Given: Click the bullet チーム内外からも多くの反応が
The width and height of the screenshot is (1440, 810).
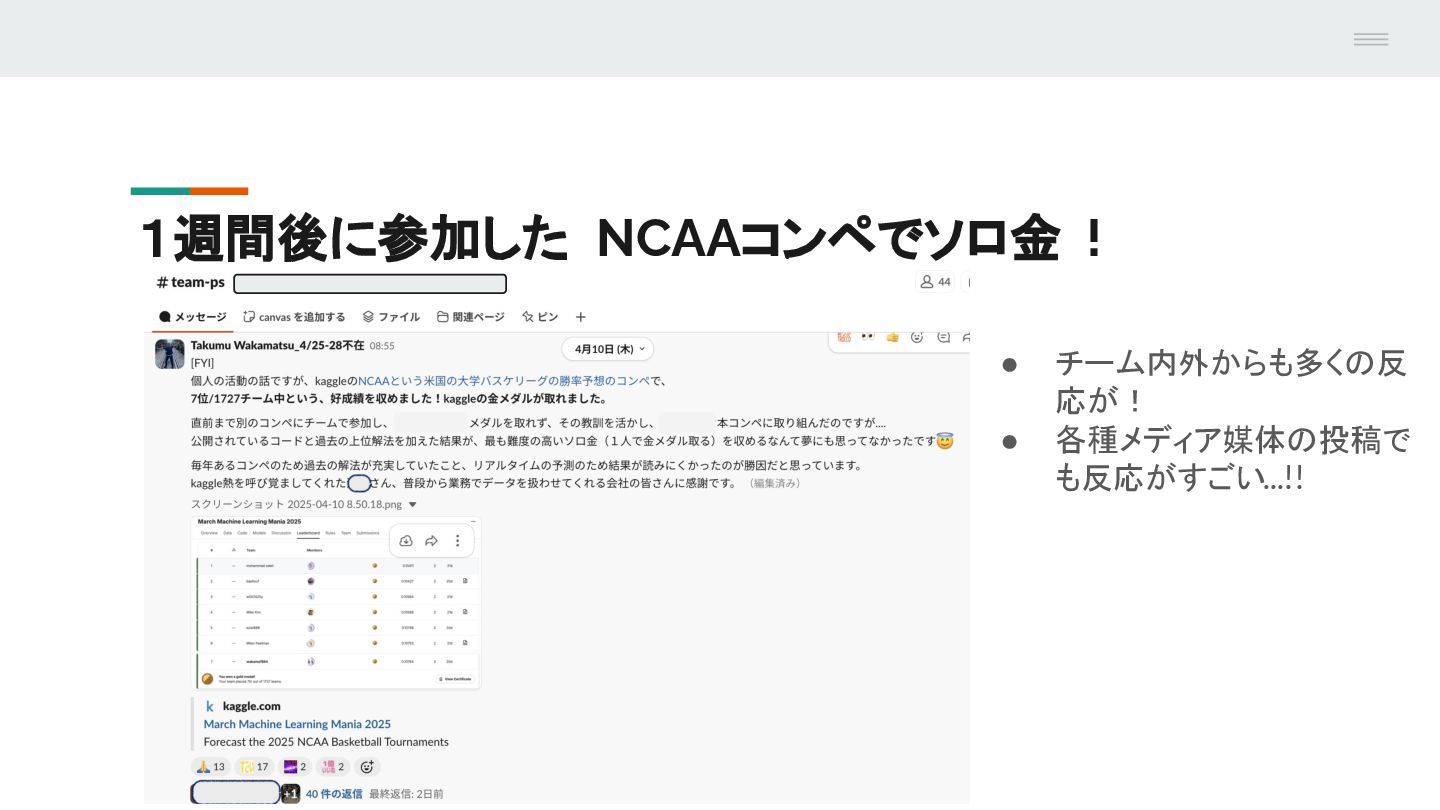Looking at the screenshot, I should 1231,381.
